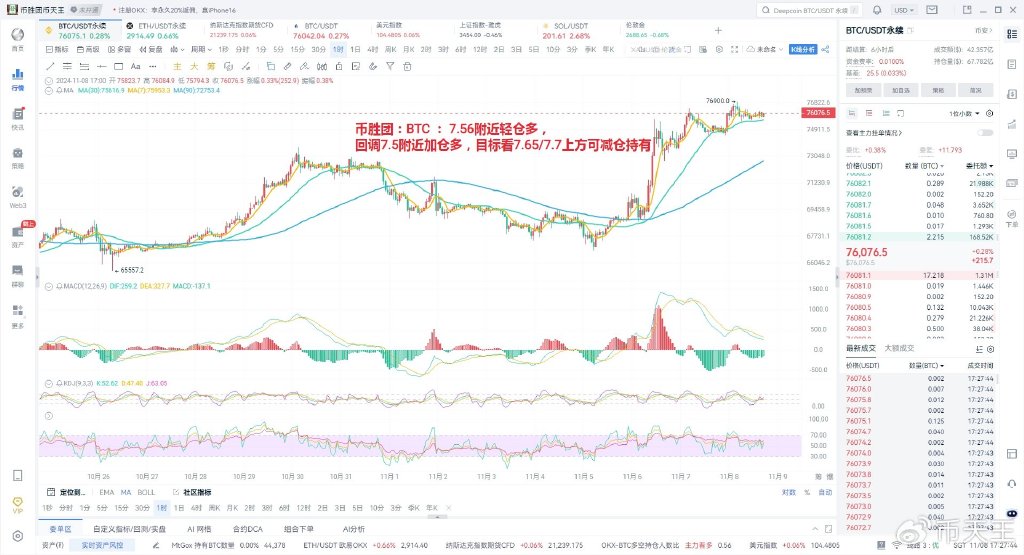Open the 未命名 layout dropdown

(x=764, y=50)
